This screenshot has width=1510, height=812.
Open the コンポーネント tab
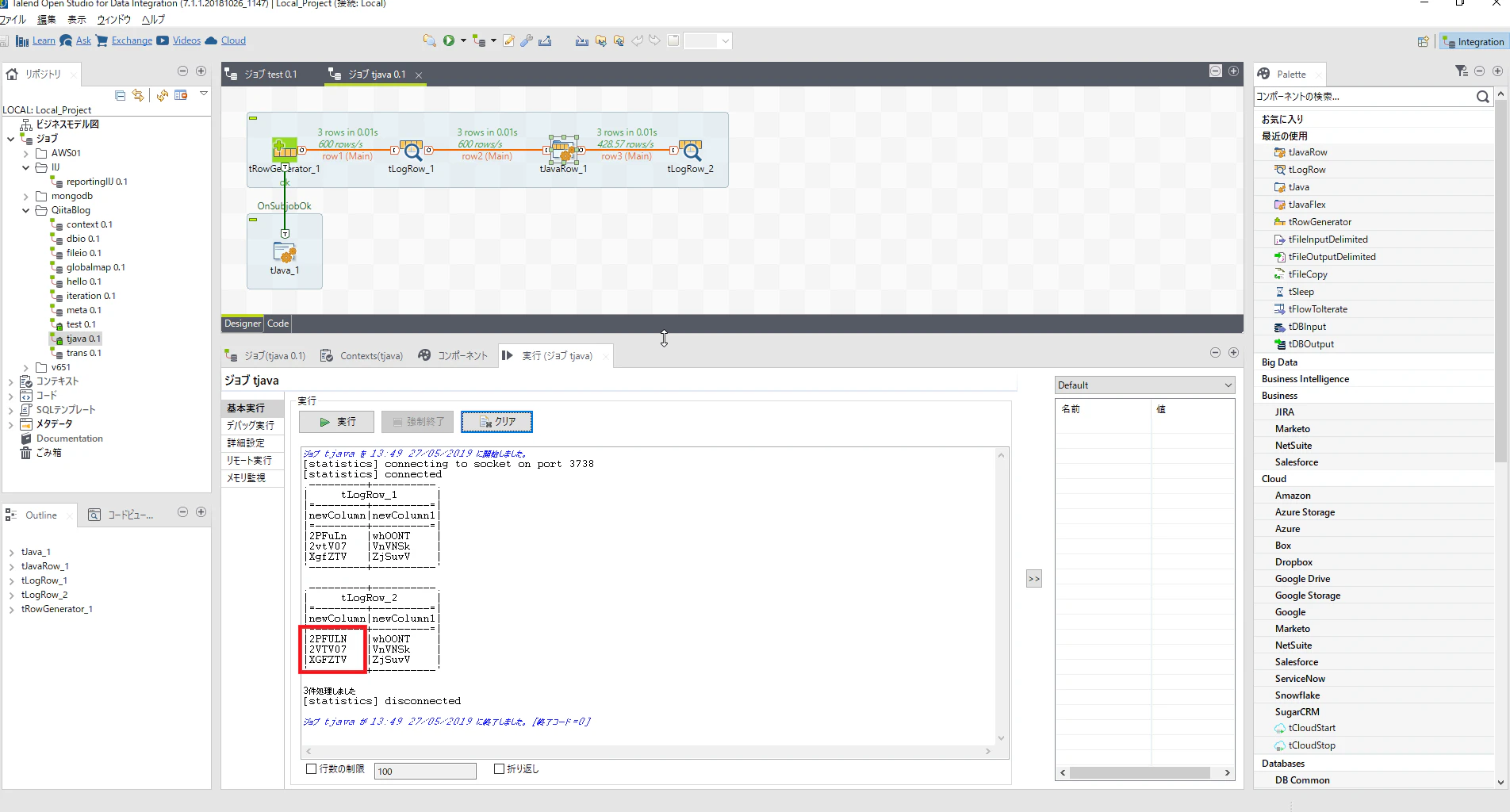(453, 356)
